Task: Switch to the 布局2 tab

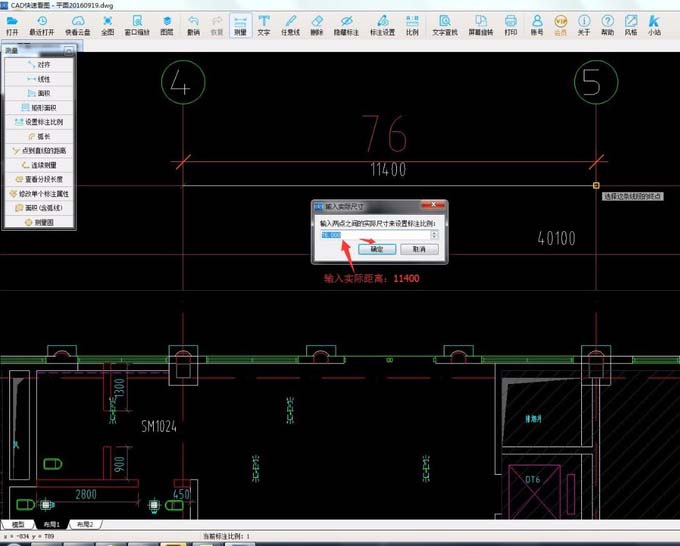Action: pyautogui.click(x=85, y=524)
